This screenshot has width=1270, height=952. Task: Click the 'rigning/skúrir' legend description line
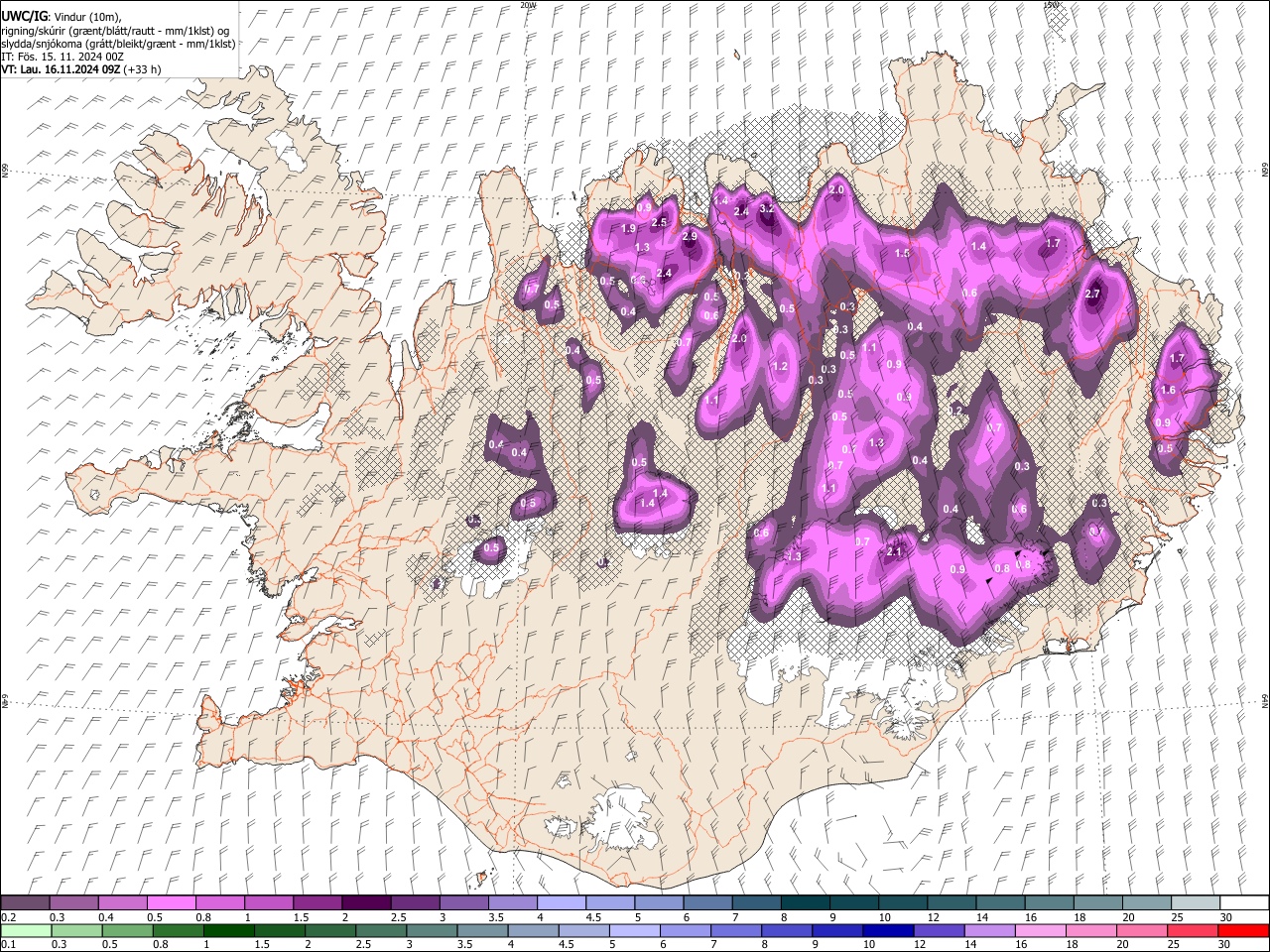115,31
